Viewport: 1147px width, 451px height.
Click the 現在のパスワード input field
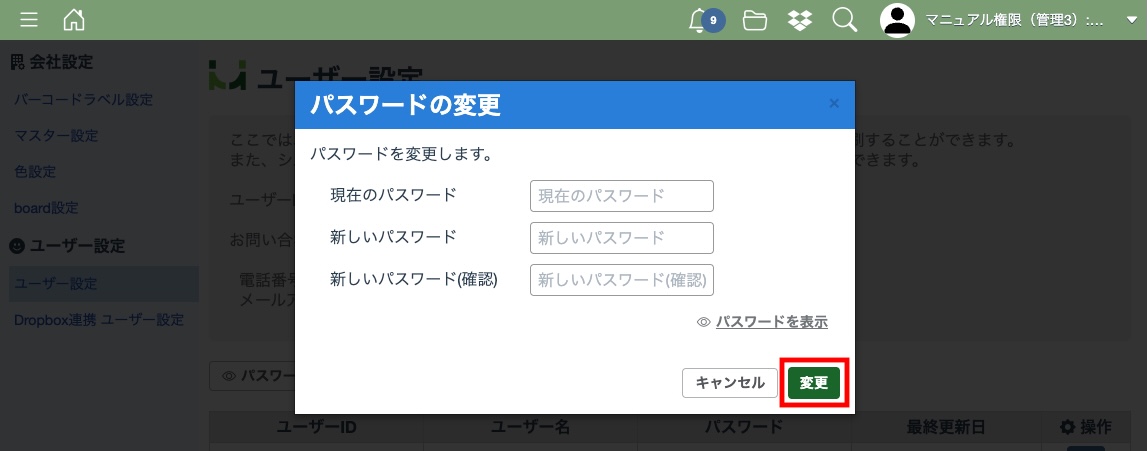621,196
